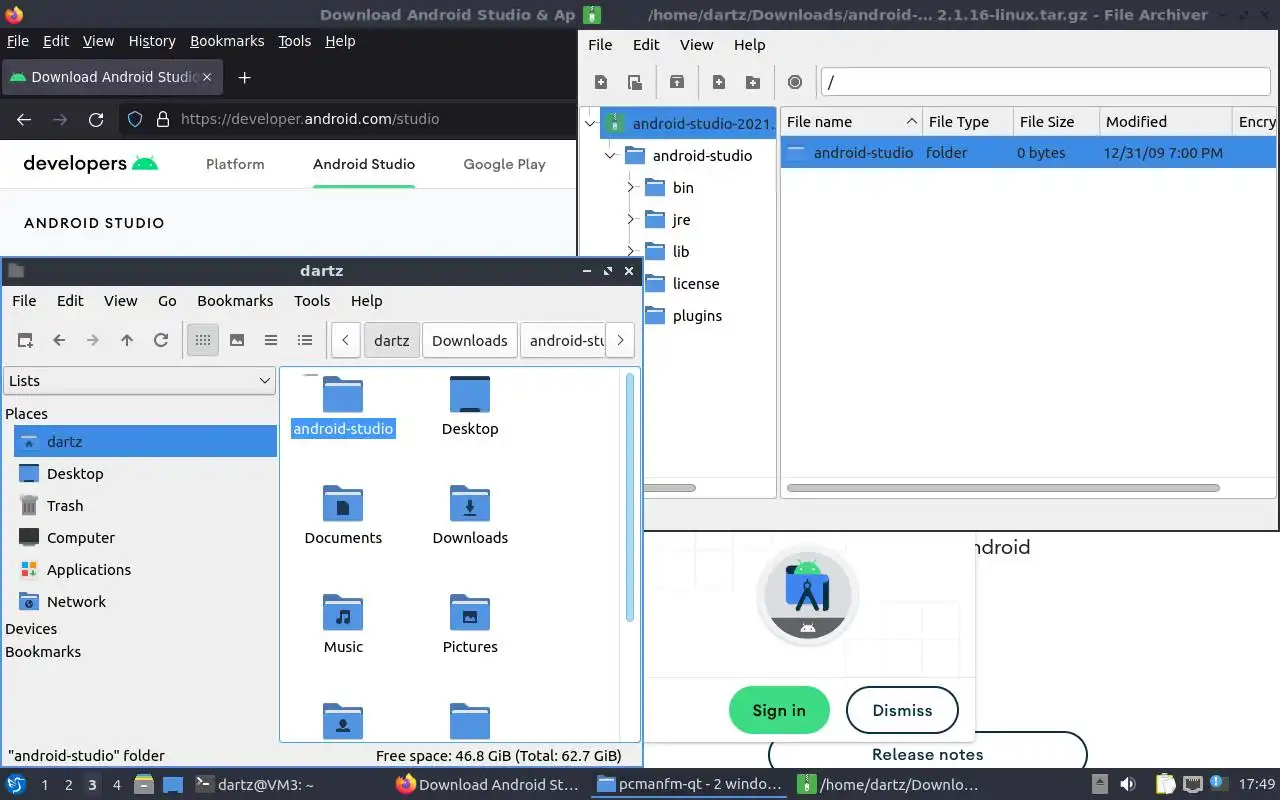Go forward using file manager forward arrow

pos(93,340)
